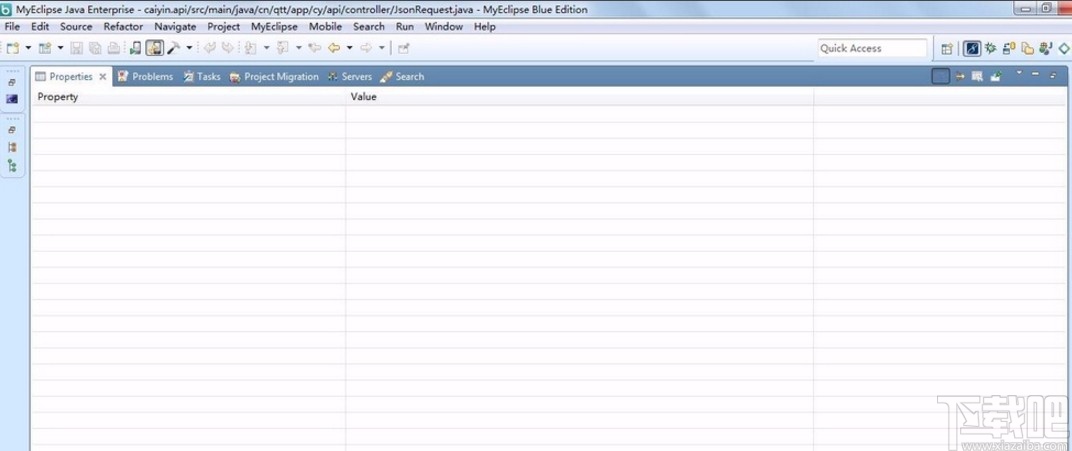The image size is (1072, 451).
Task: Open the New file dropdown arrow
Action: pyautogui.click(x=28, y=48)
